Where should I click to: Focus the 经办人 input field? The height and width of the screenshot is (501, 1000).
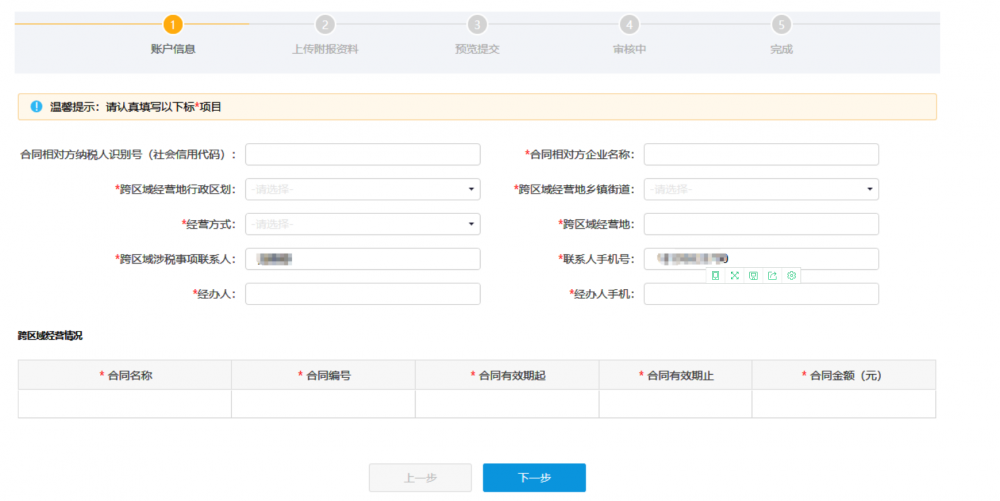tap(362, 294)
